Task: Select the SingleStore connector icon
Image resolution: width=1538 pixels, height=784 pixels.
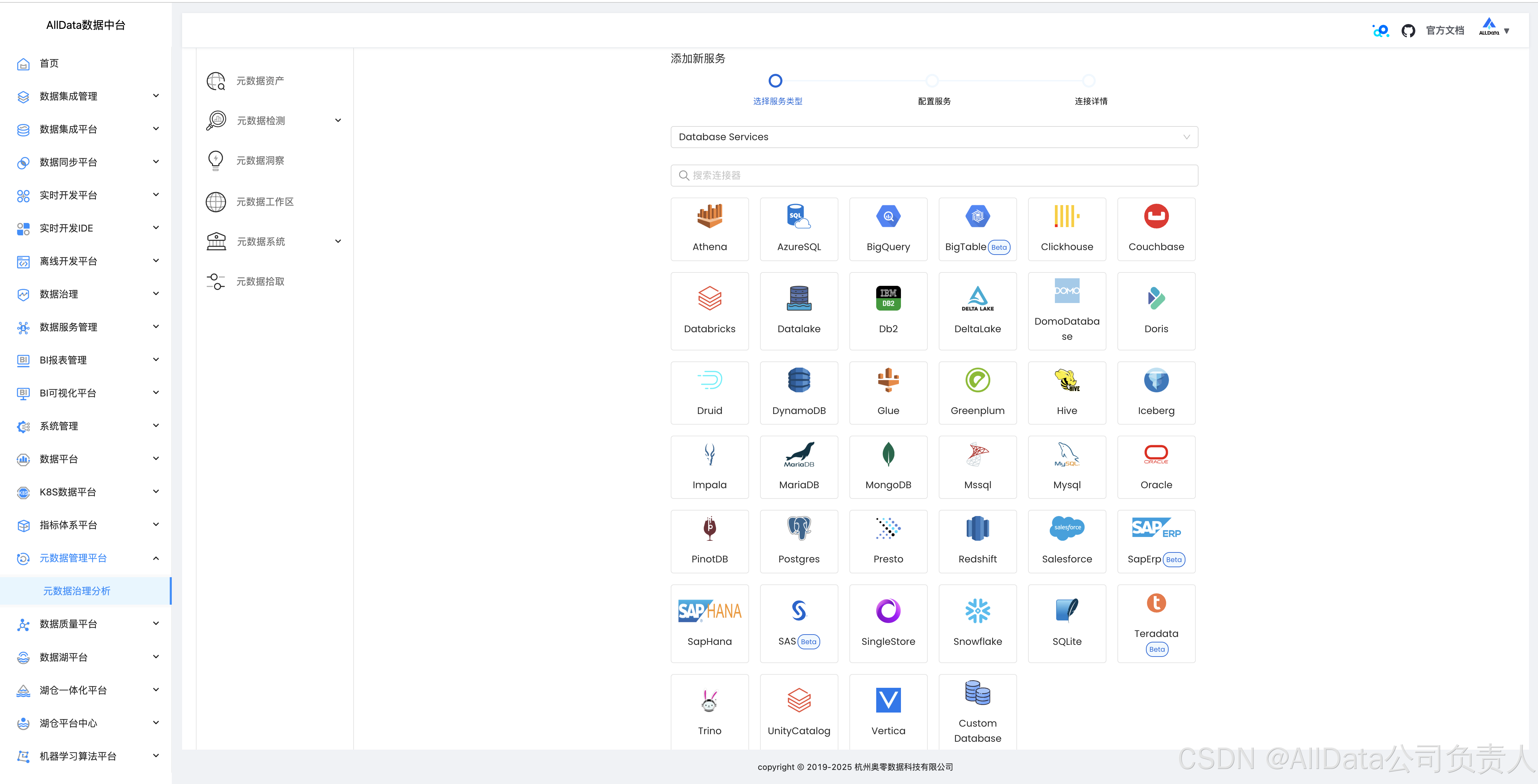Action: pyautogui.click(x=888, y=610)
